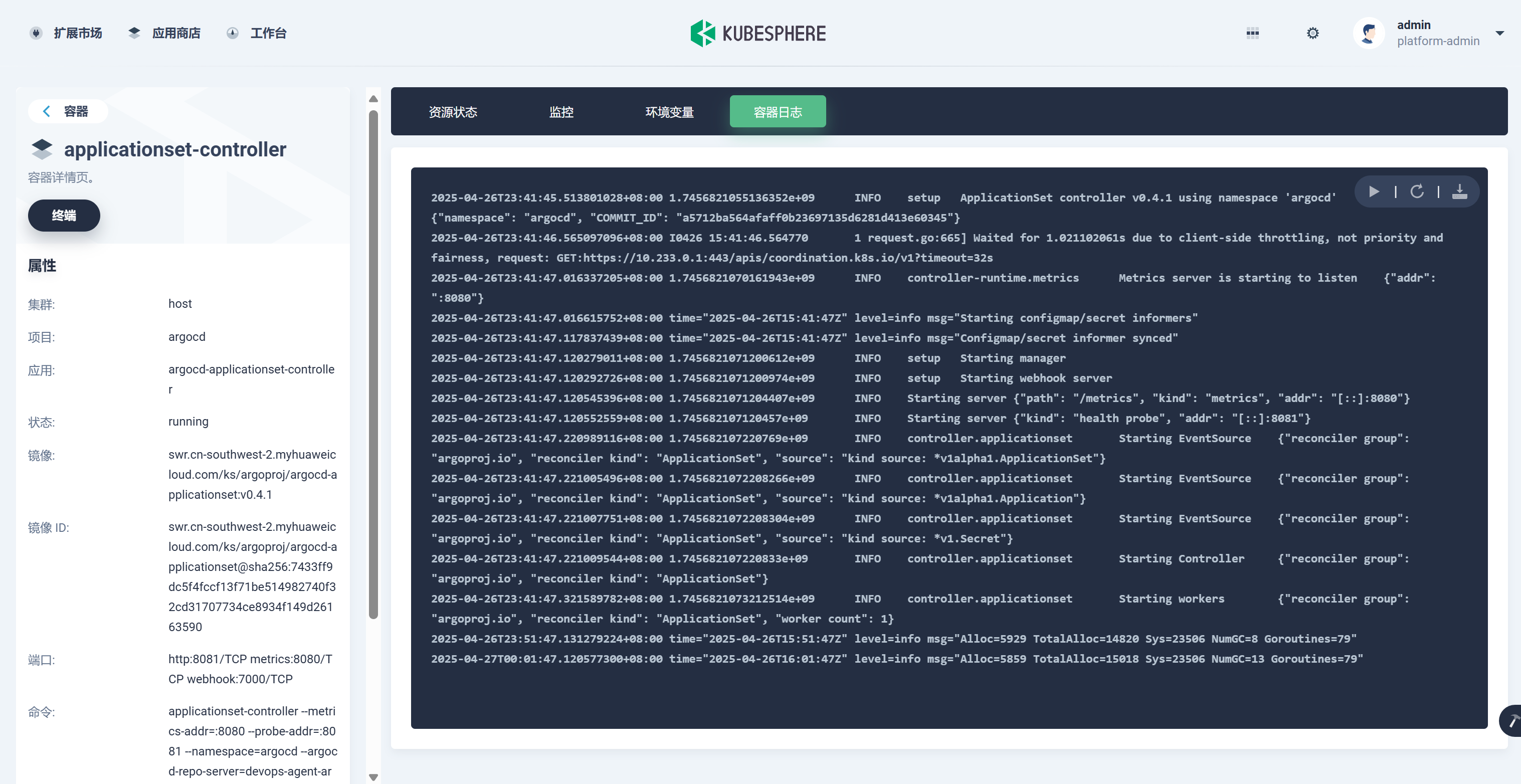1521x784 pixels.
Task: Click the admin user avatar
Action: [x=1369, y=33]
